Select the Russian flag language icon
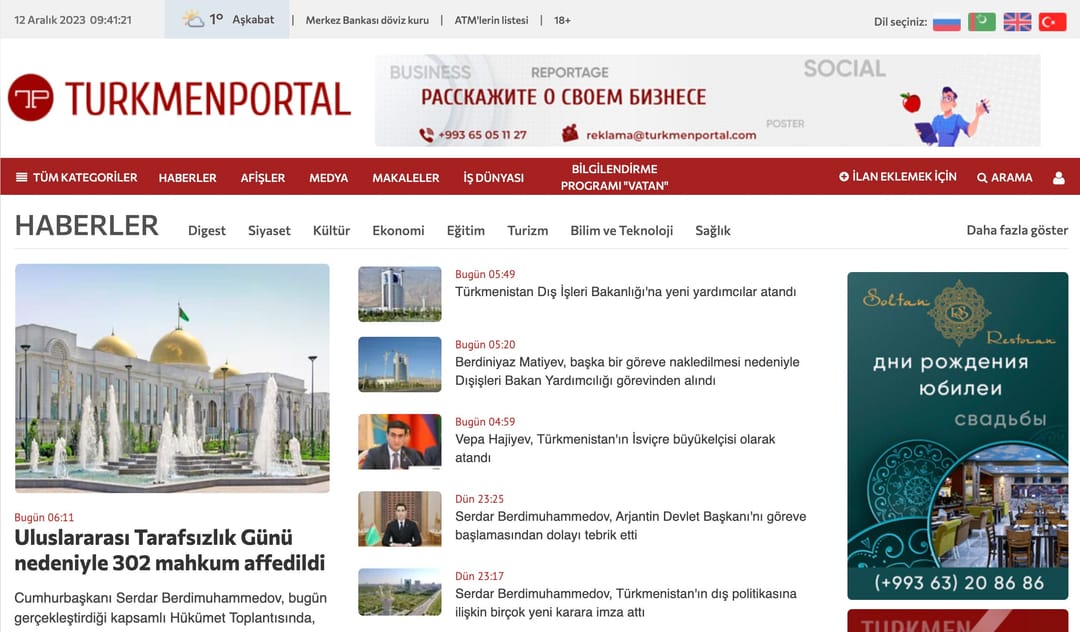 click(x=946, y=20)
